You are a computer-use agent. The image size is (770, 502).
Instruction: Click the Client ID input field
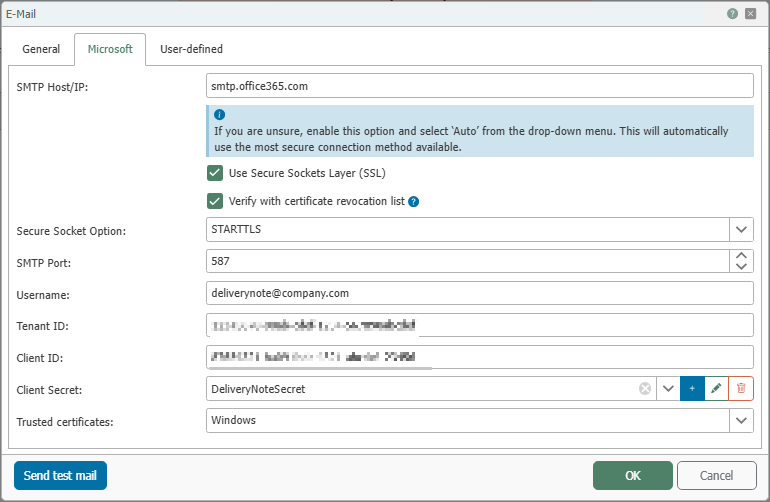pos(480,357)
